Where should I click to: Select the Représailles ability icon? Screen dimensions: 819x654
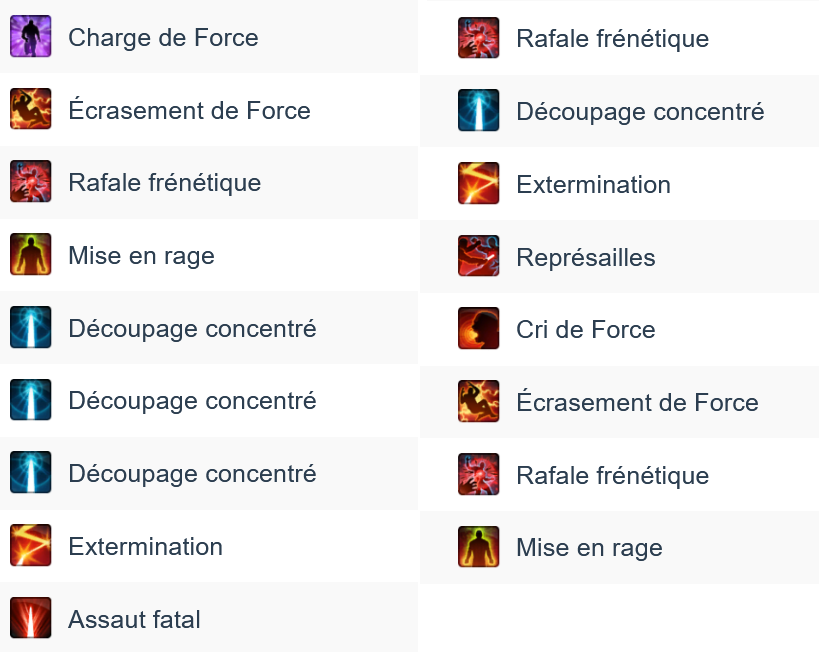478,256
